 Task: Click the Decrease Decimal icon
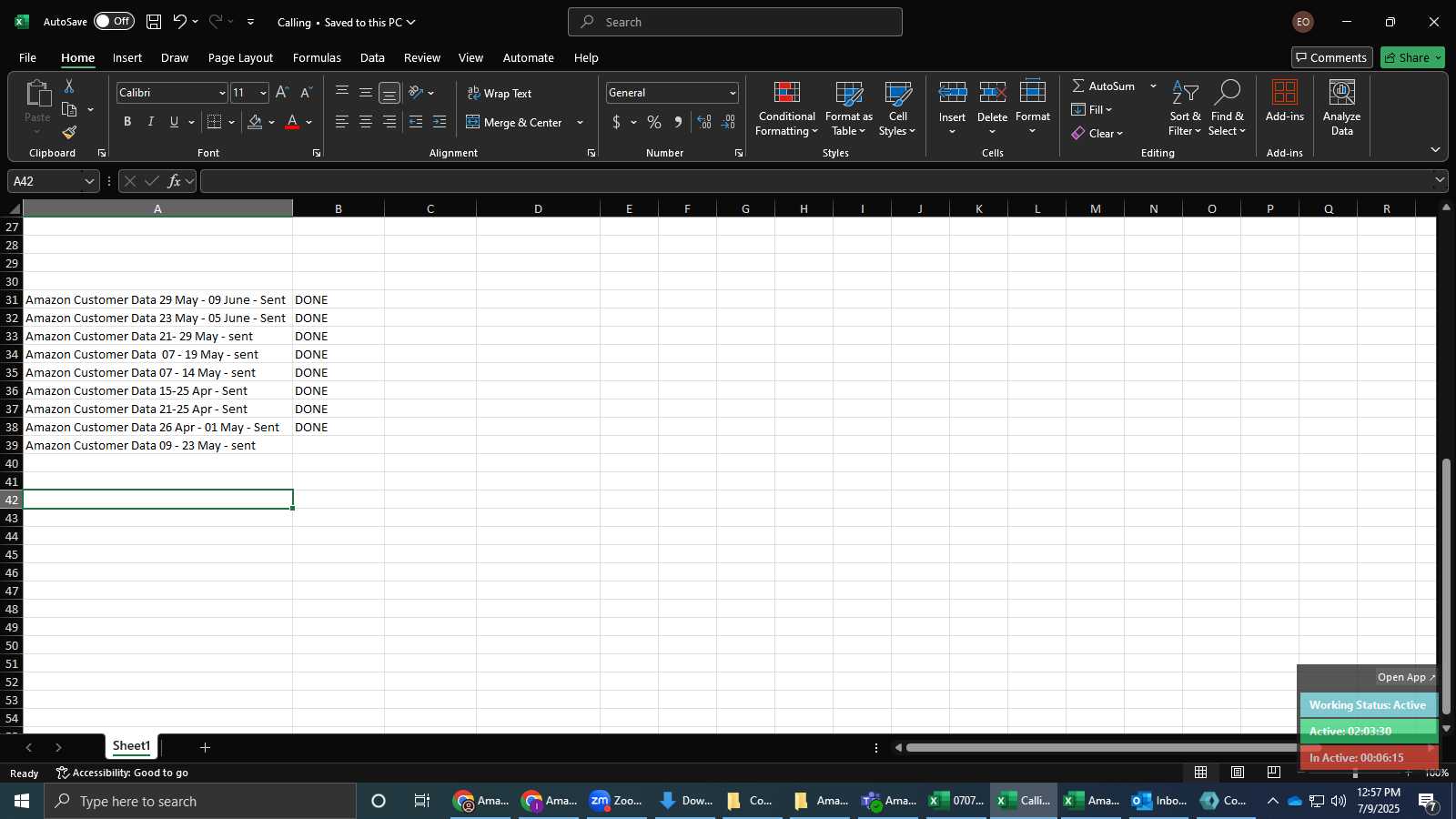(728, 122)
